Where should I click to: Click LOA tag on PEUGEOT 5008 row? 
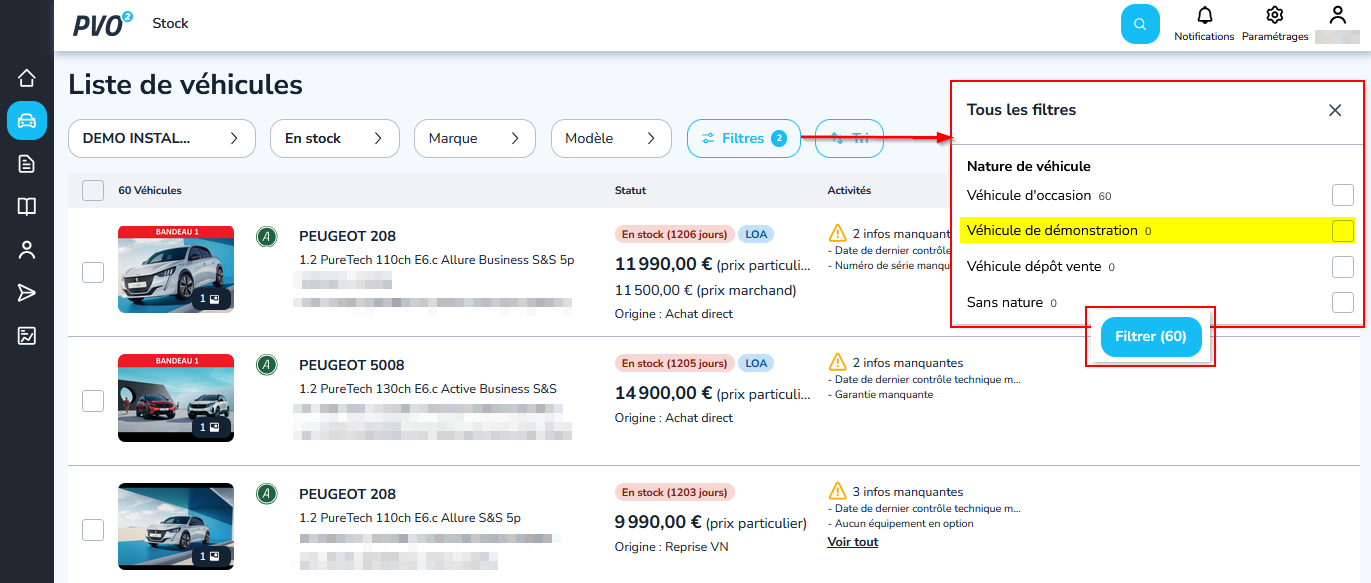pos(756,363)
